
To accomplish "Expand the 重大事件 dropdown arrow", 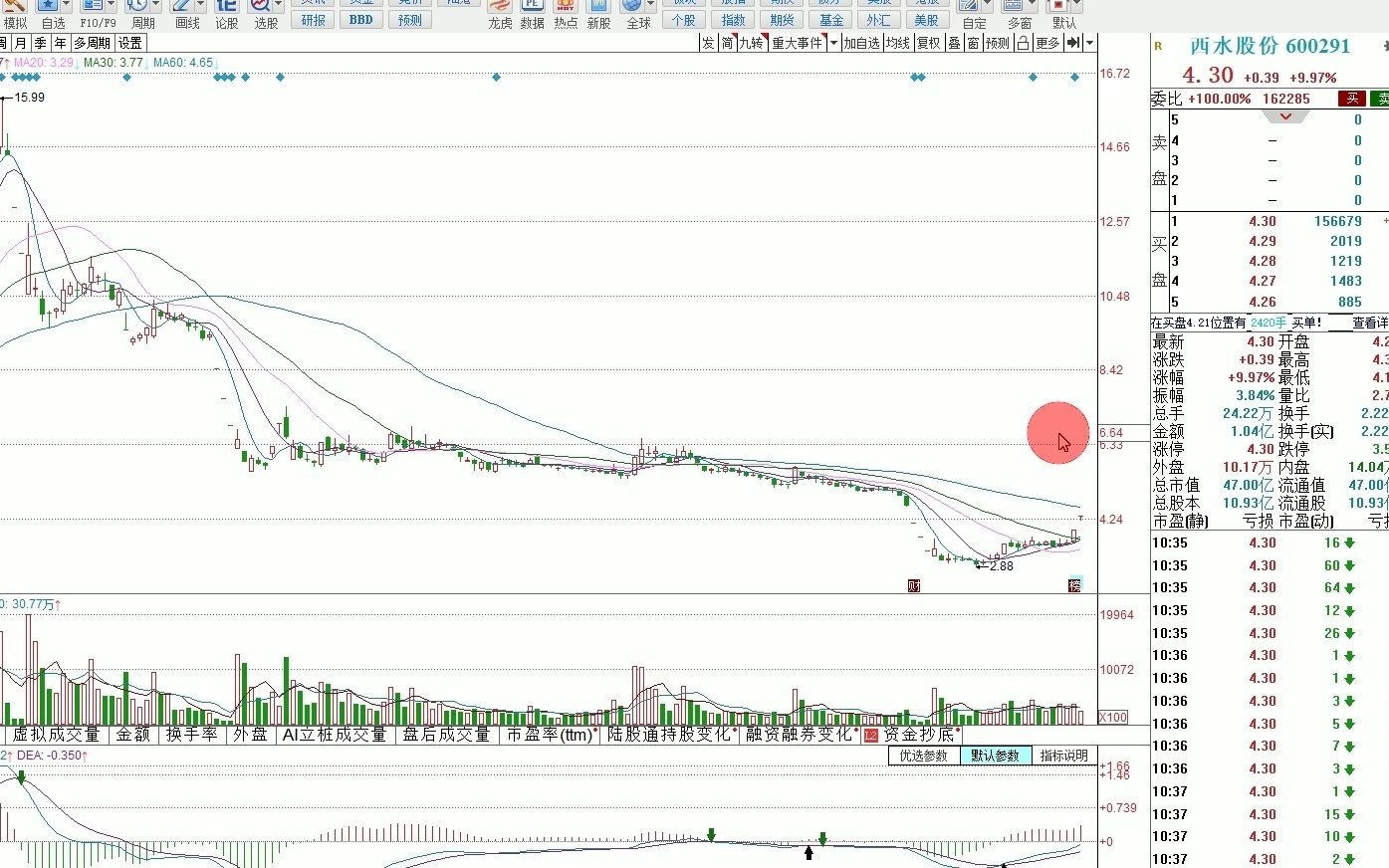I will pyautogui.click(x=832, y=43).
